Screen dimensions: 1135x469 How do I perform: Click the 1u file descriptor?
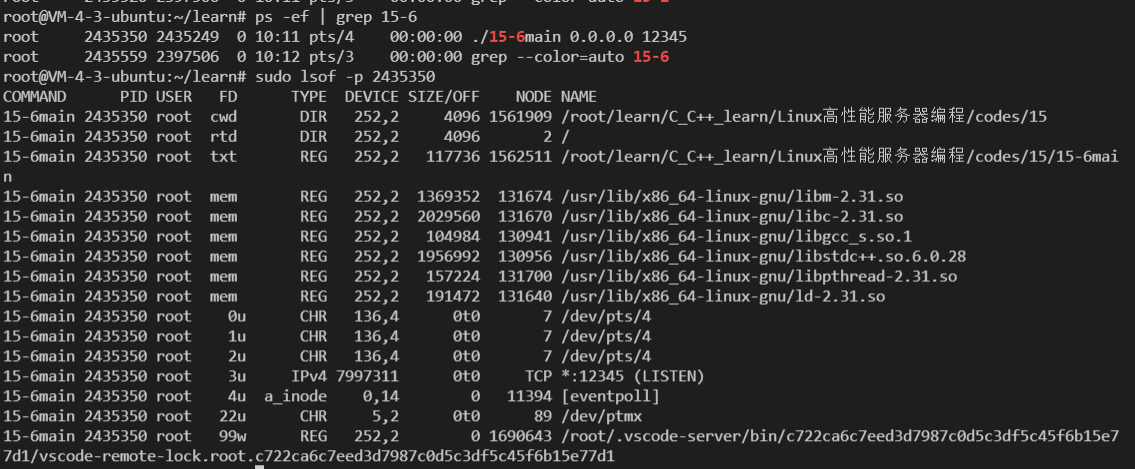(237, 337)
